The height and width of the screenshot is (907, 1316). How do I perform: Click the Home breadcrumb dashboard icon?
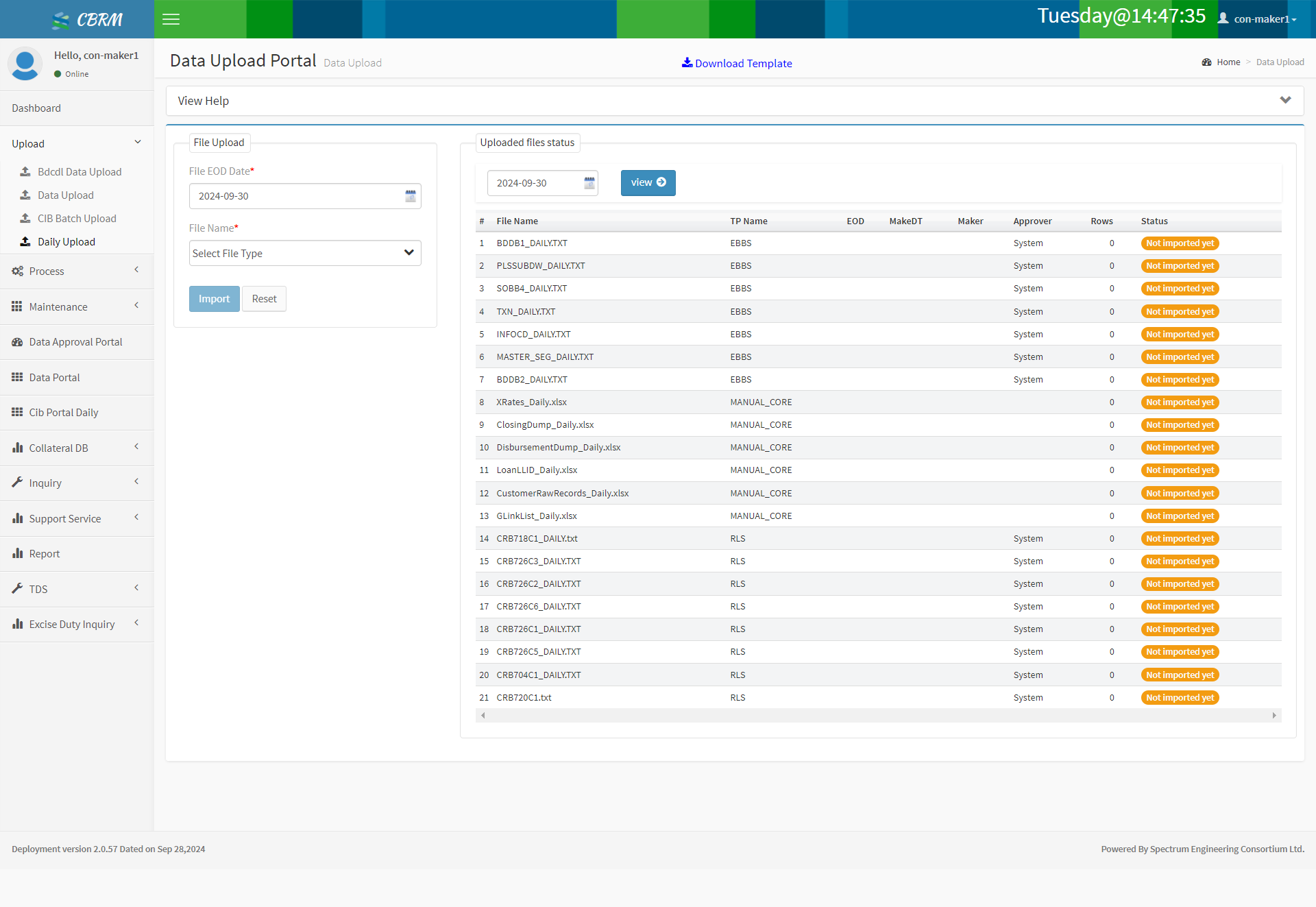1207,62
